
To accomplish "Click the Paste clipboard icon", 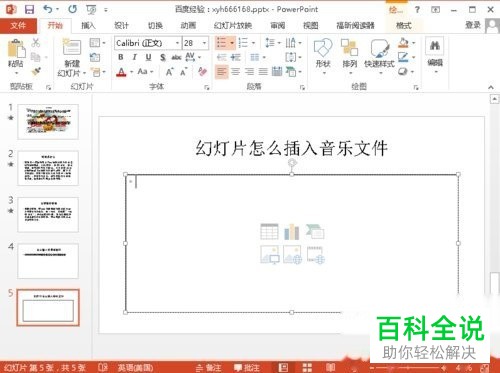I will 16,49.
